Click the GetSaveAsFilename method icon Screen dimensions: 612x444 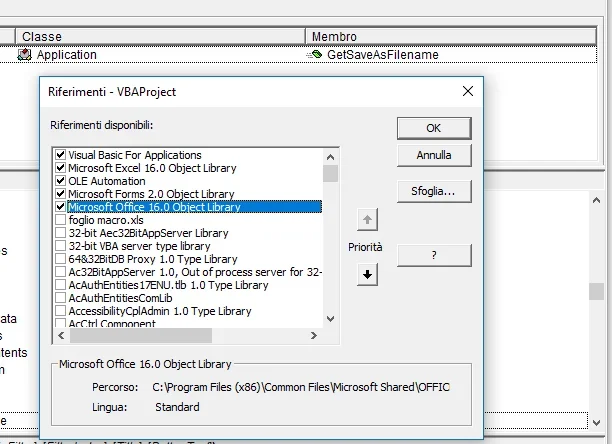pos(315,55)
